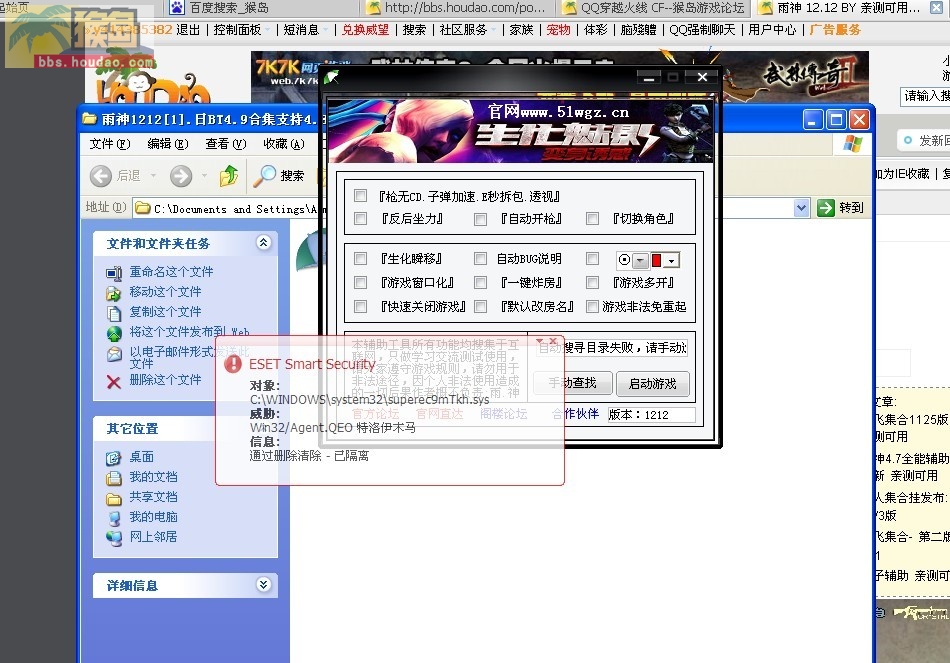Screen dimensions: 950x663
Task: Click the green leaf icon in cheat tool title bar
Action: point(331,77)
